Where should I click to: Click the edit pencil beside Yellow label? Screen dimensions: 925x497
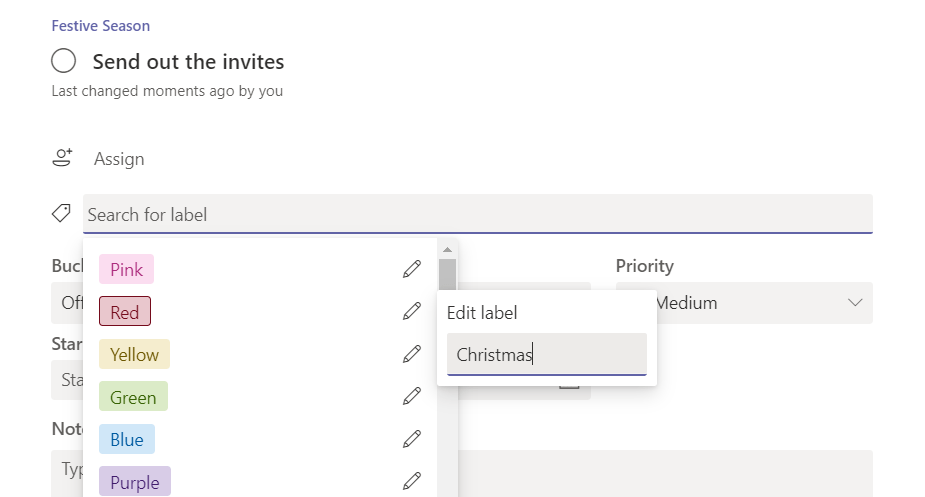[x=411, y=354]
